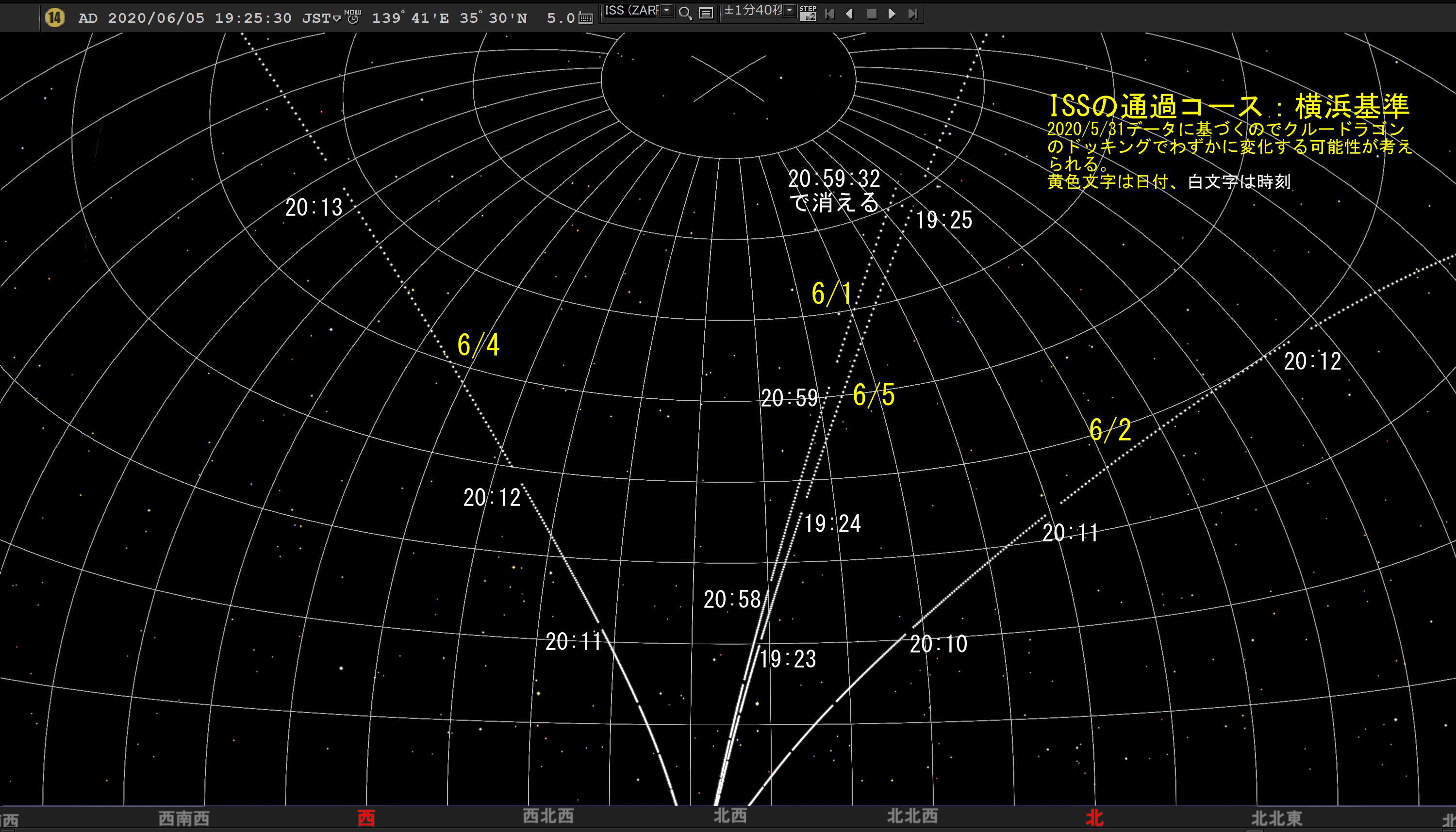Jump to first step with skip-back button

(829, 14)
